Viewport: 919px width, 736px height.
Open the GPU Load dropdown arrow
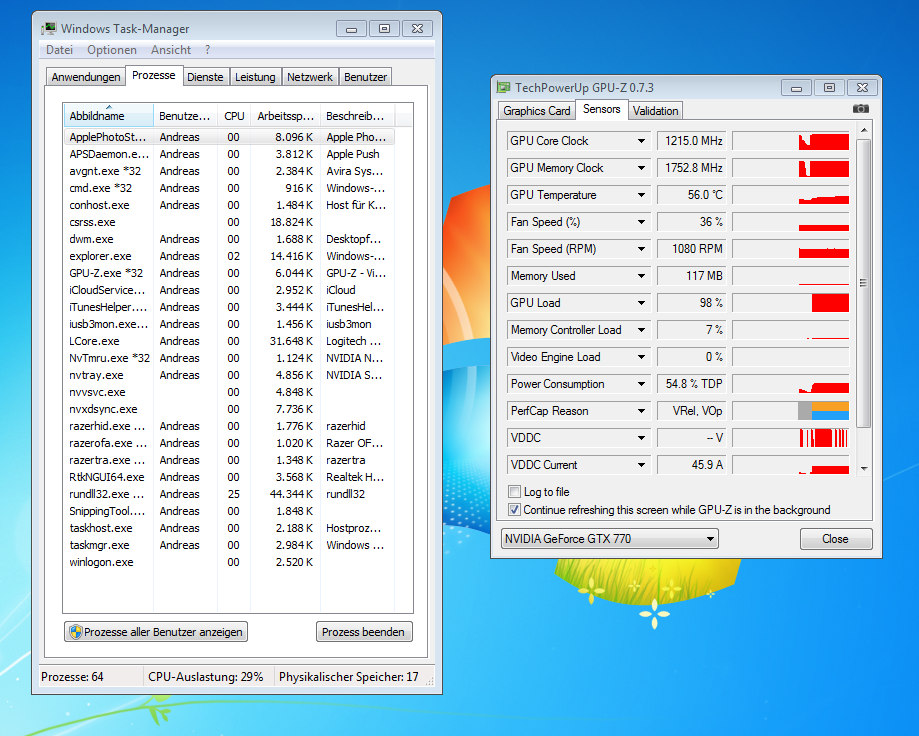tap(641, 302)
